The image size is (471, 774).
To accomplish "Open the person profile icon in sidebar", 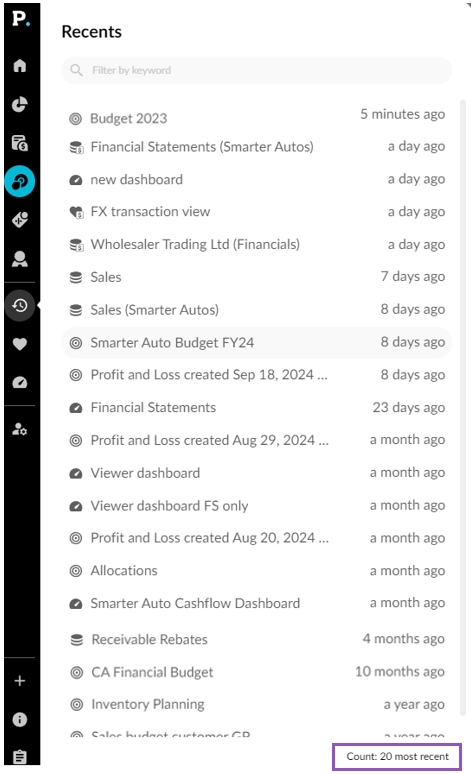I will (20, 259).
